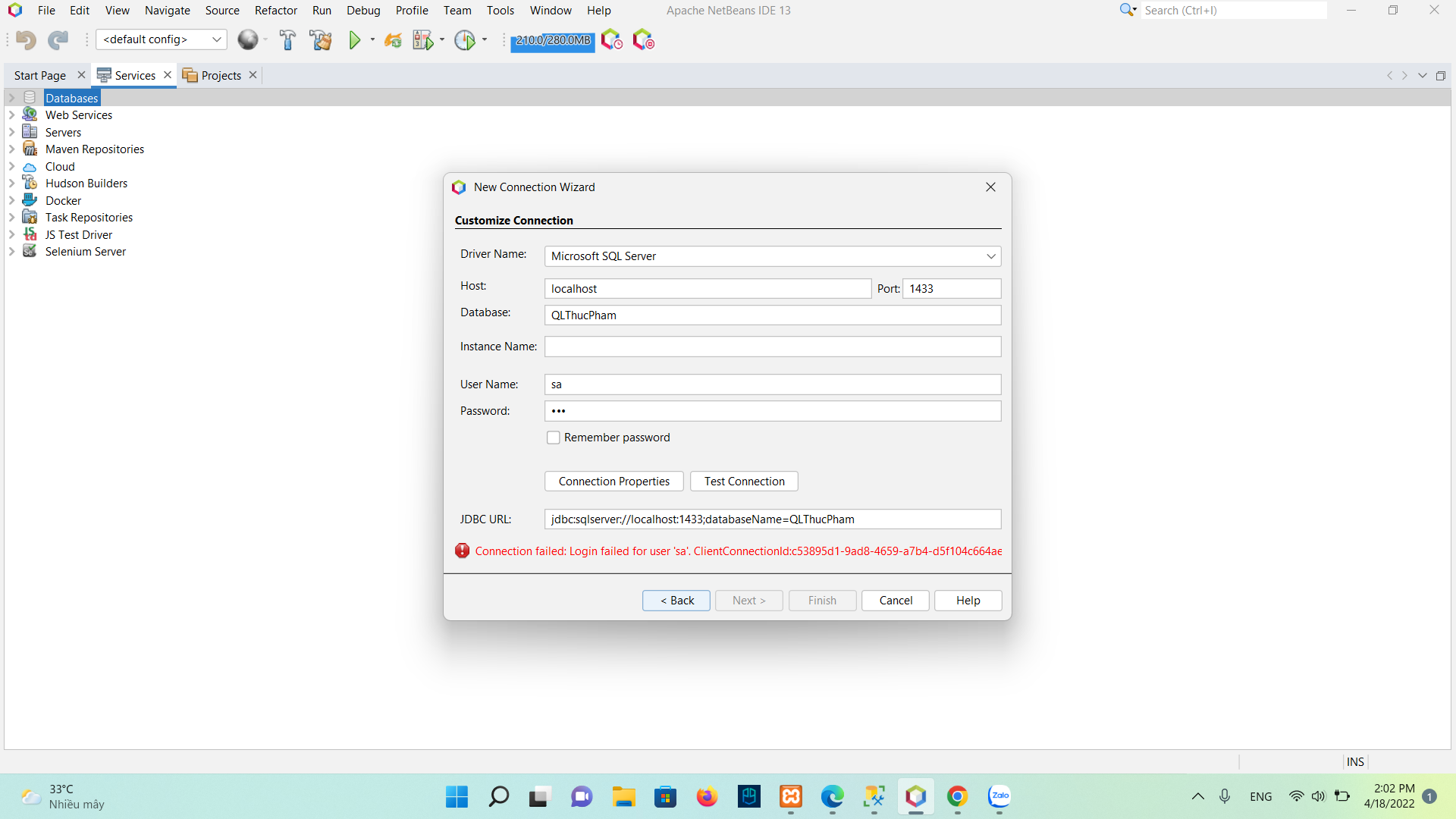Open Zalo from the taskbar
1456x819 pixels.
click(x=999, y=796)
